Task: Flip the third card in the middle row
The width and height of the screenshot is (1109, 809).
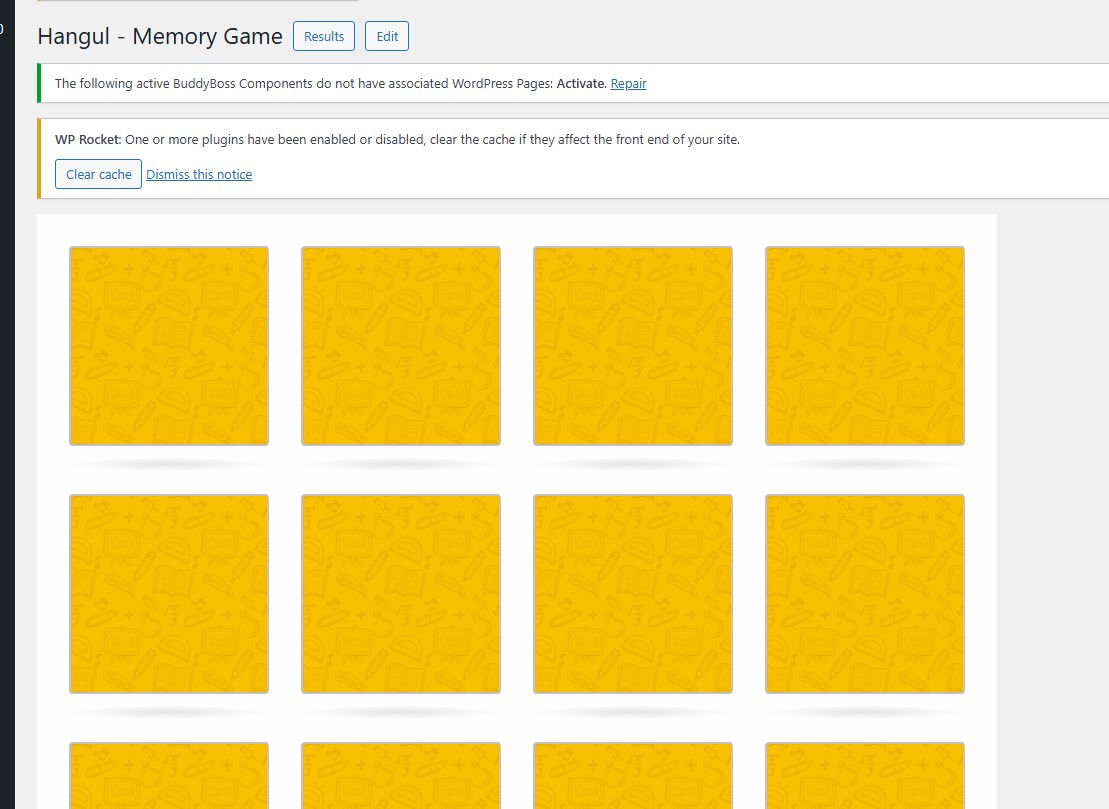Action: click(633, 593)
